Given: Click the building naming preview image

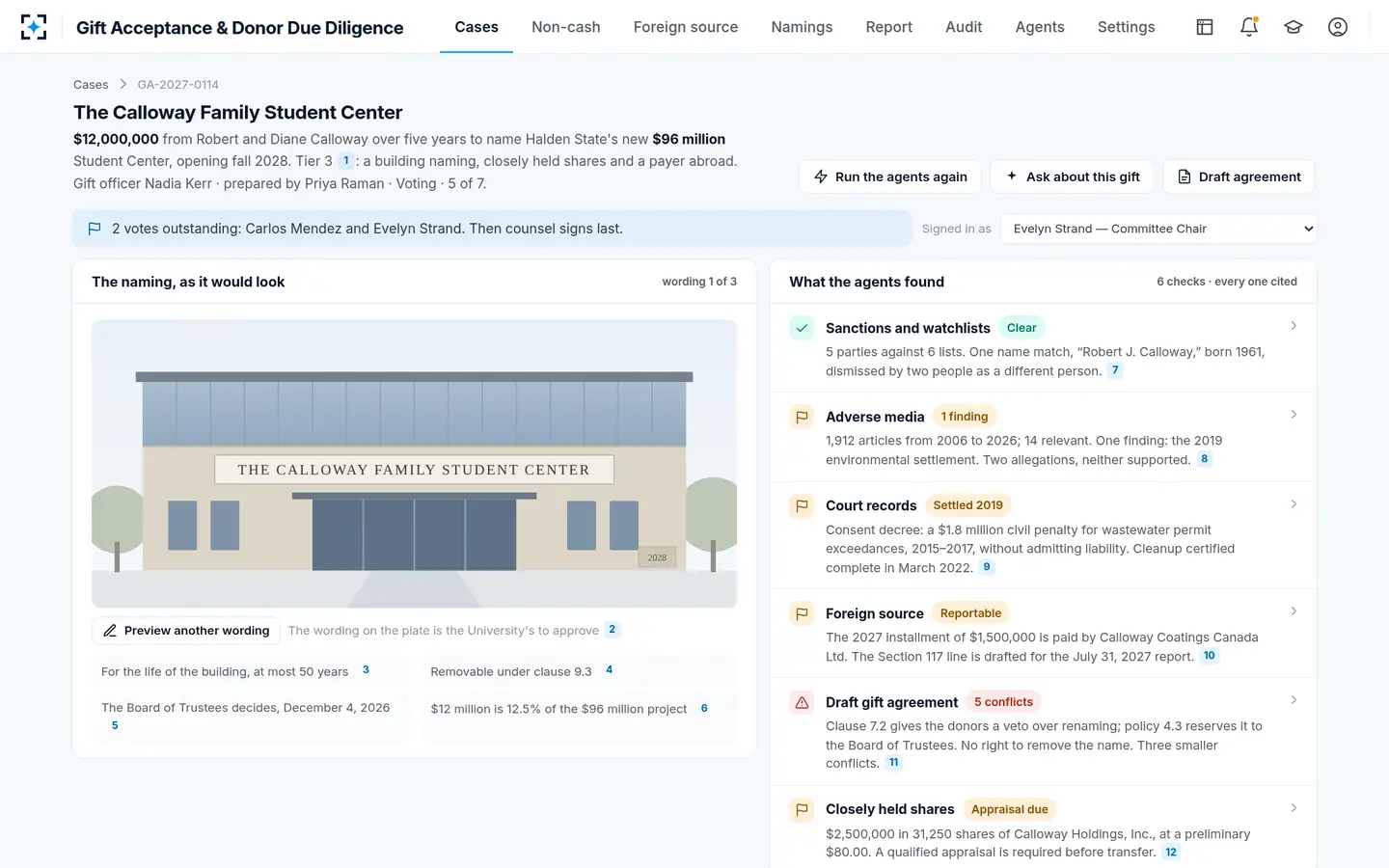Looking at the screenshot, I should point(414,464).
